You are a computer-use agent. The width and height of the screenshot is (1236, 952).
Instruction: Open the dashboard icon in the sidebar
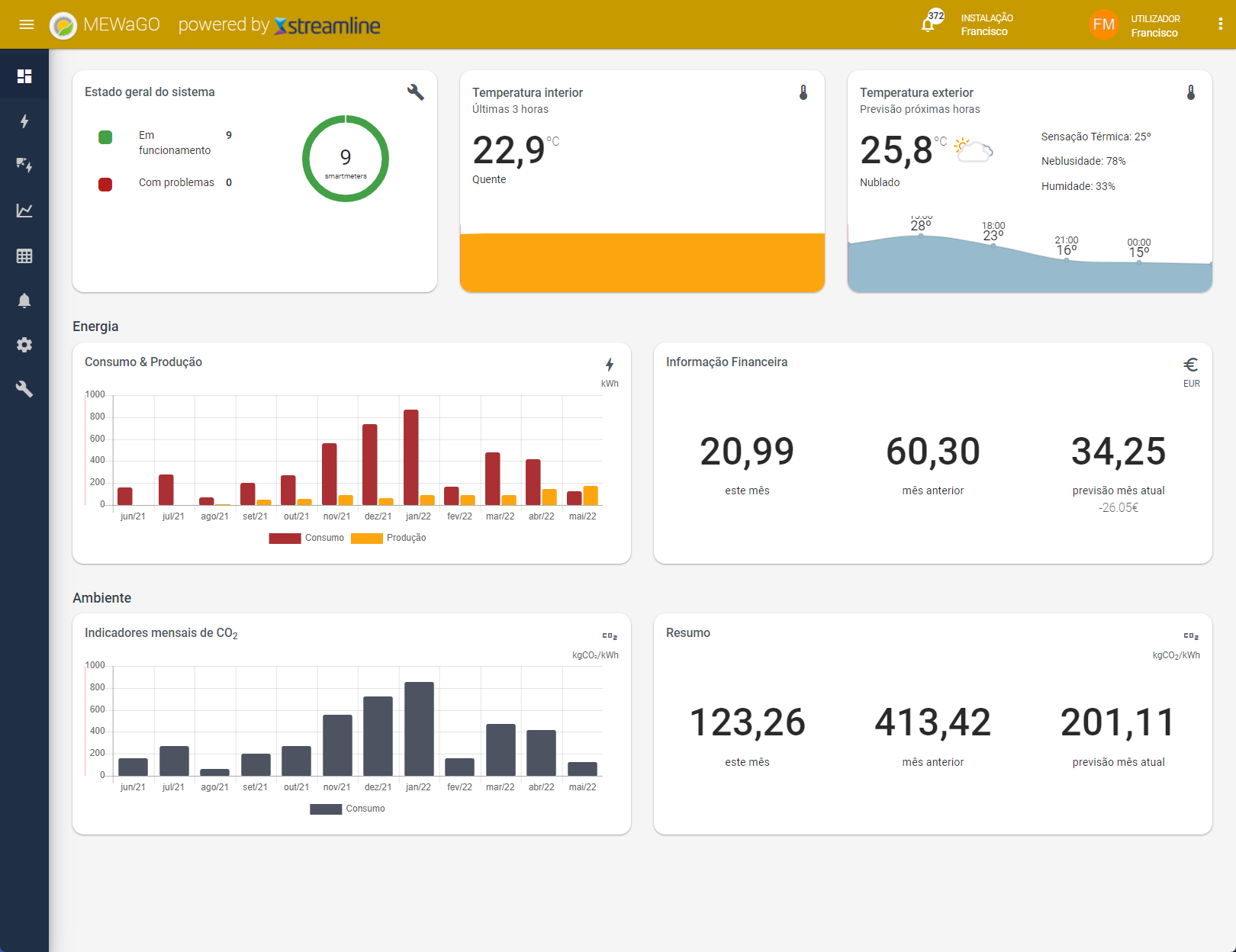coord(24,76)
